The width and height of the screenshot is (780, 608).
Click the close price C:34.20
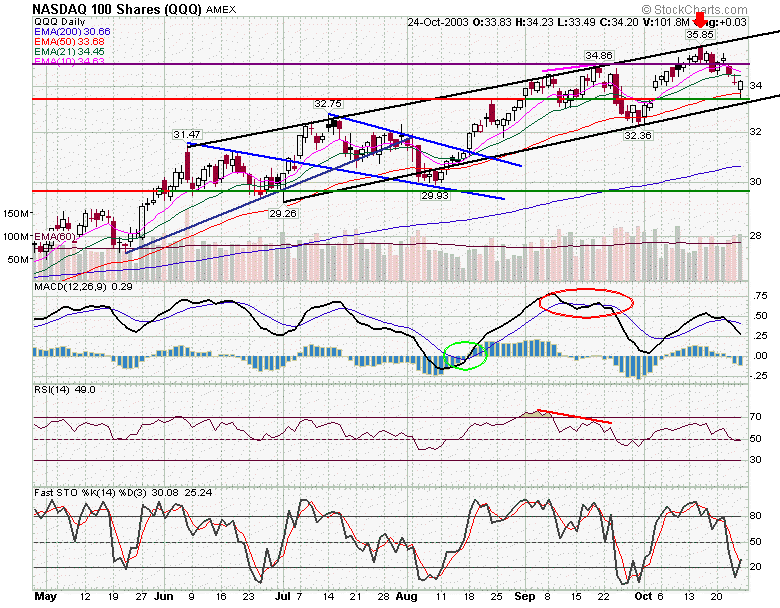(x=618, y=22)
